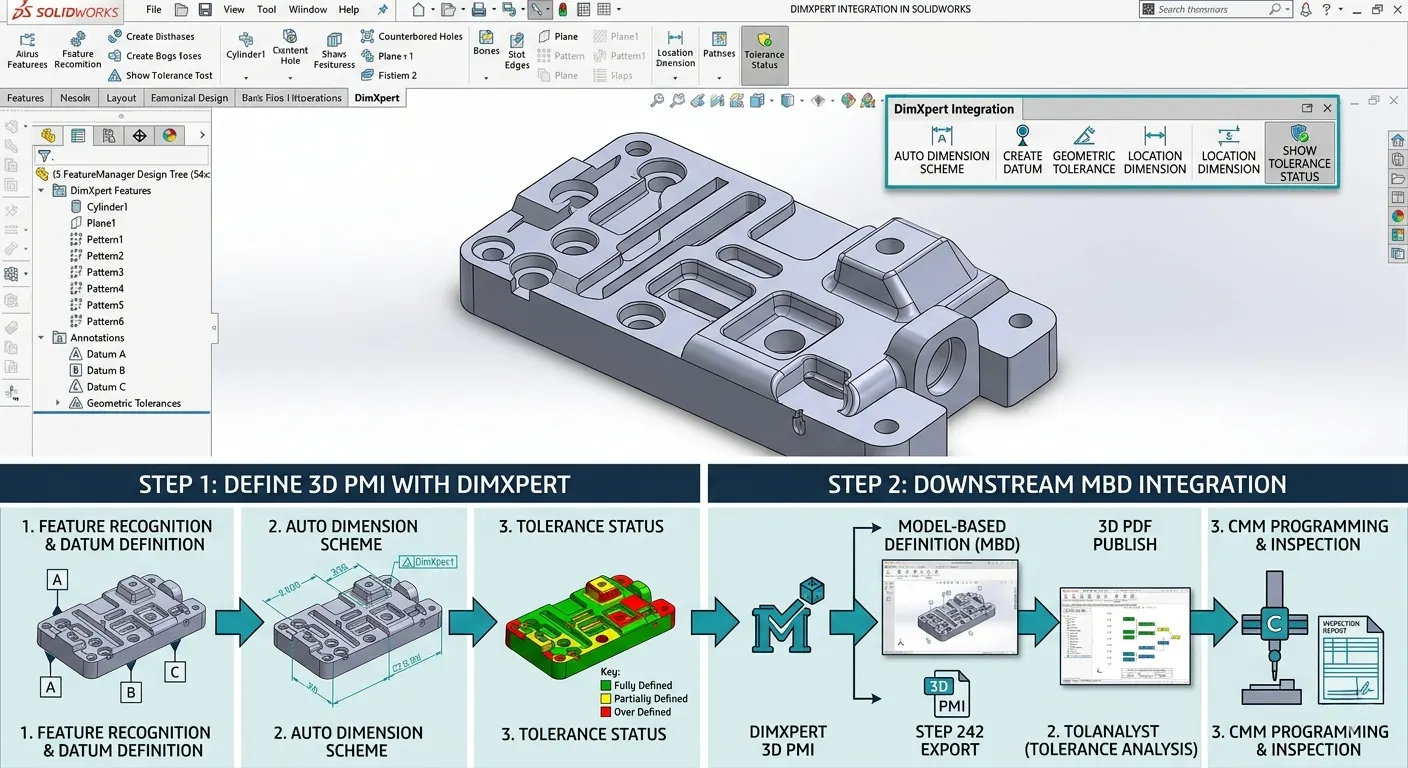Image resolution: width=1408 pixels, height=768 pixels.
Task: Click the house icon in top toolbar
Action: (x=419, y=10)
